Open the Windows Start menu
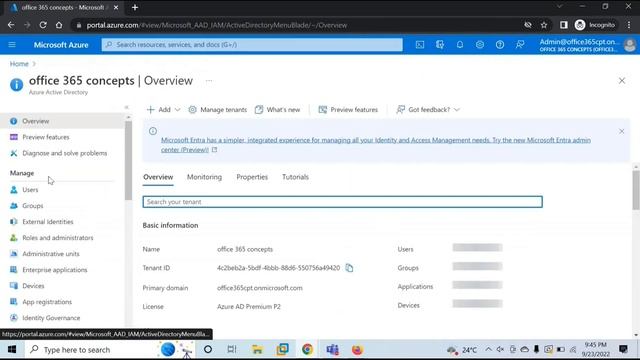Screen dimensions: 640x360 pyautogui.click(x=12, y=350)
